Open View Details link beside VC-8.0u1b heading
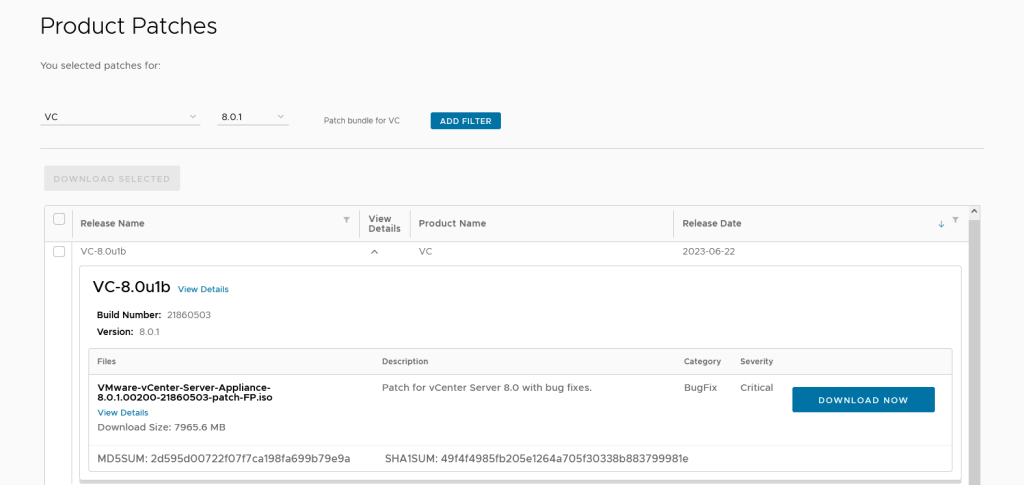Image resolution: width=1024 pixels, height=485 pixels. pyautogui.click(x=203, y=289)
